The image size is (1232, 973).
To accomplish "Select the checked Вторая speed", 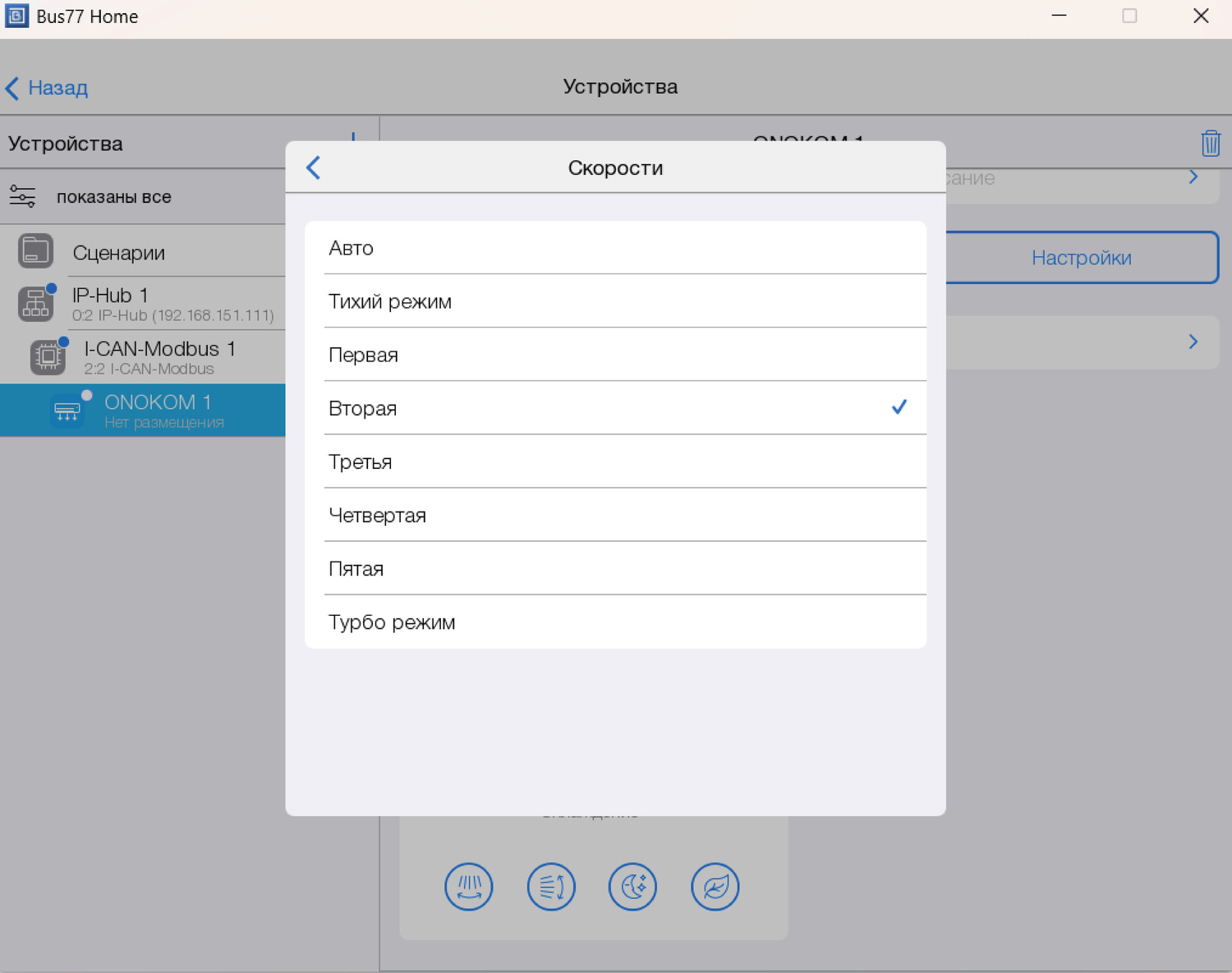I will 615,408.
